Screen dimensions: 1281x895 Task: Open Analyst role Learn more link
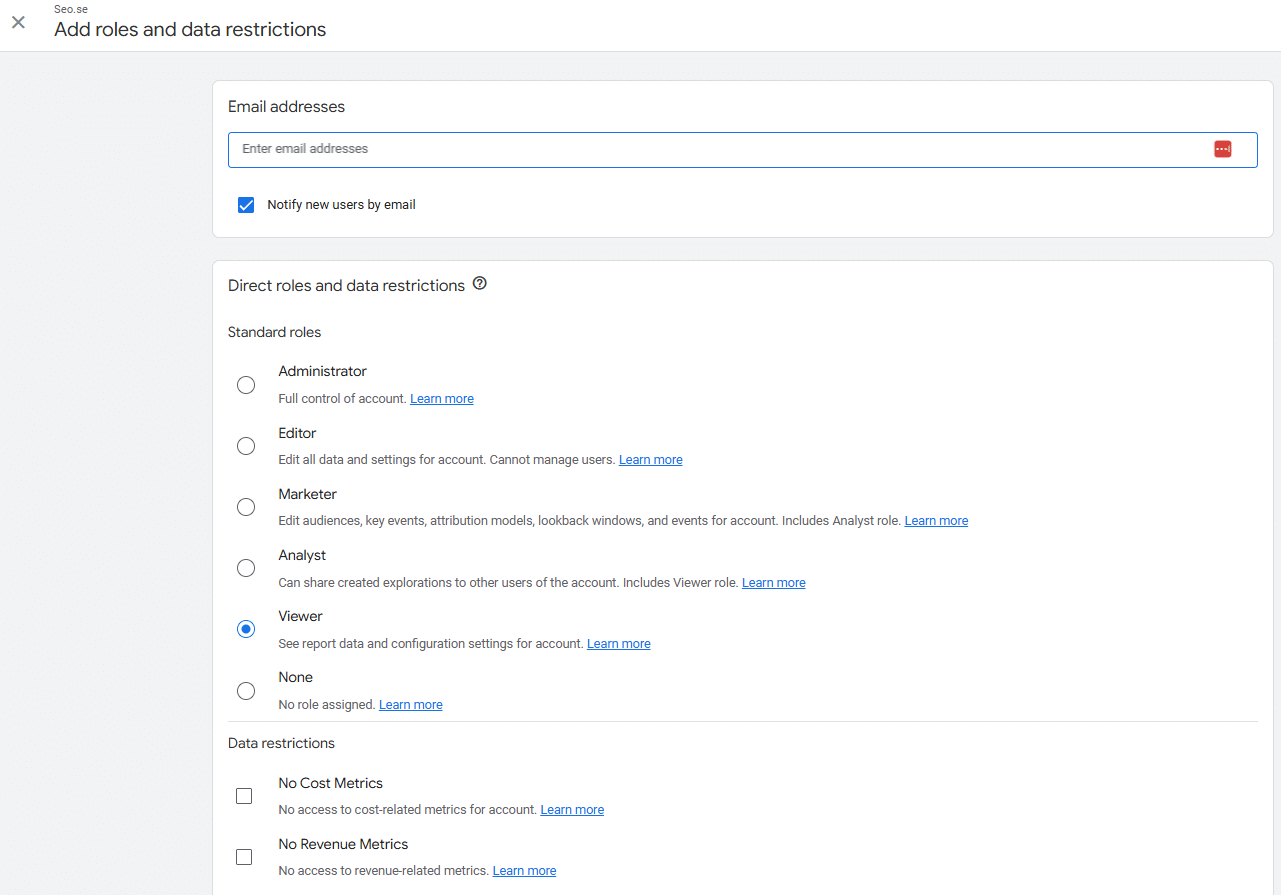773,583
